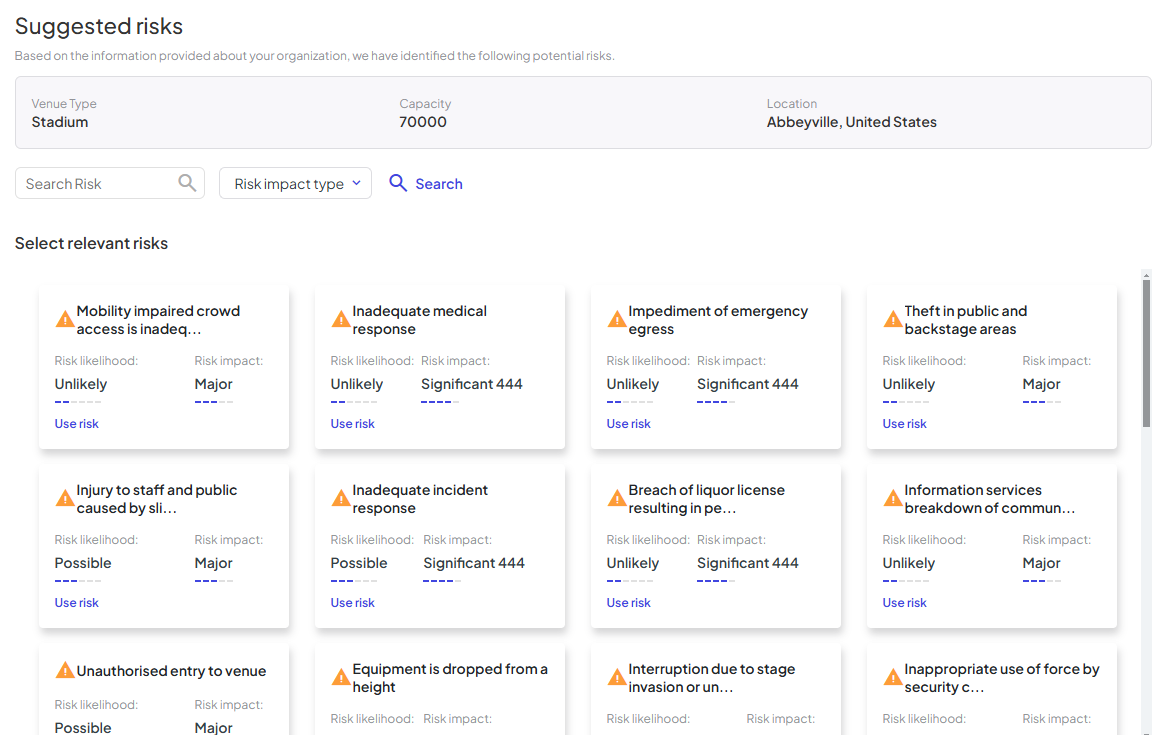Use risk for Inadequate incident response
Image resolution: width=1164 pixels, height=735 pixels.
tap(353, 602)
